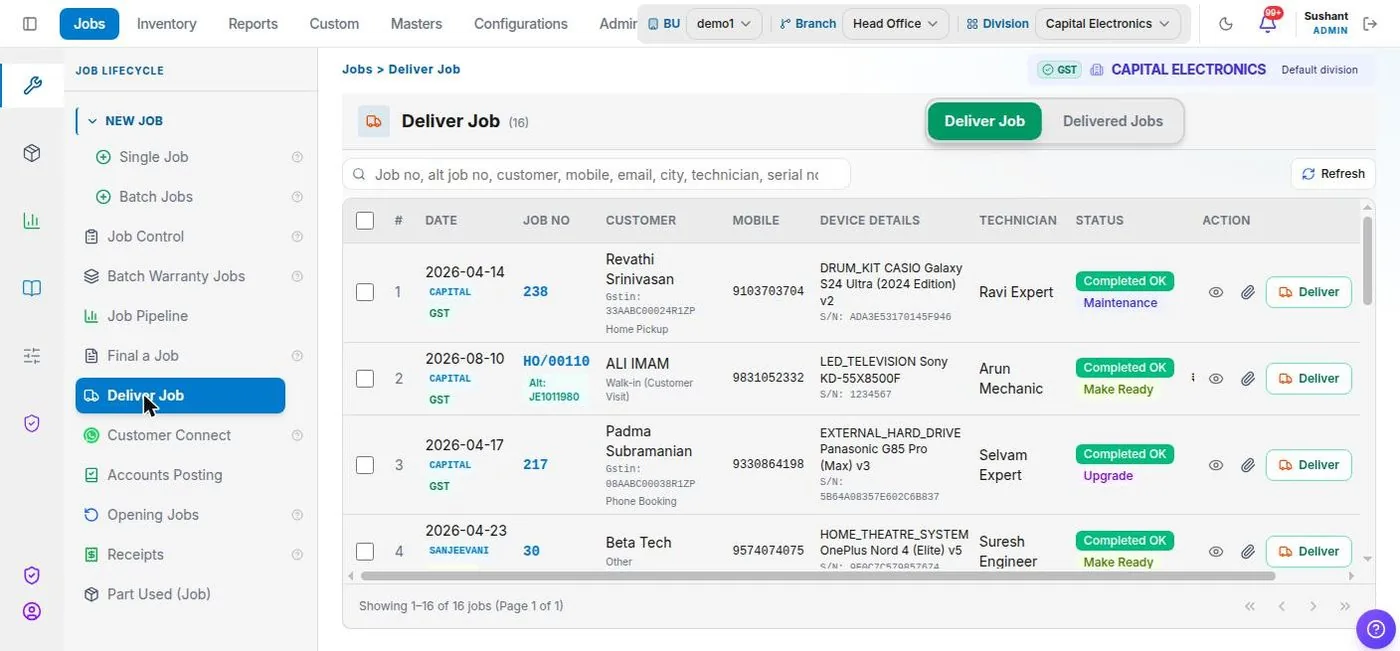Click the horizontal table scrollbar
The height and width of the screenshot is (651, 1400).
817,576
